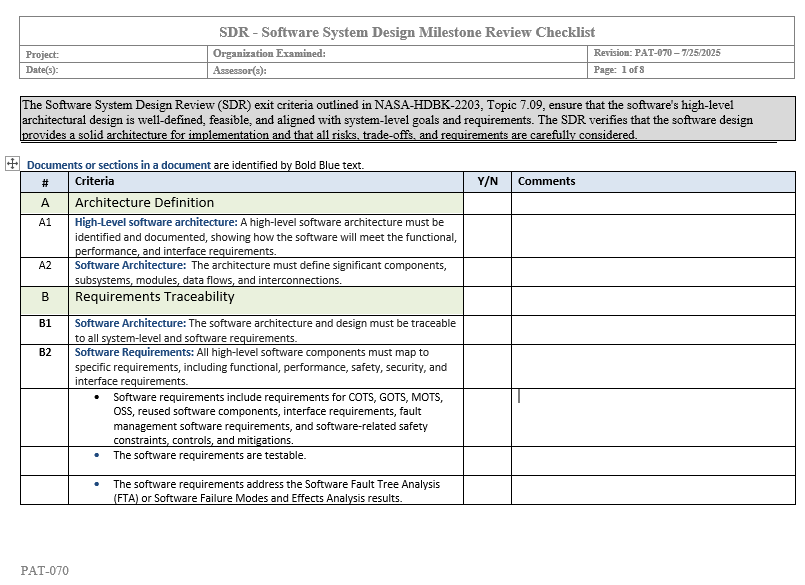Click the Comments cell for row B1
The image size is (805, 585).
[x=653, y=330]
